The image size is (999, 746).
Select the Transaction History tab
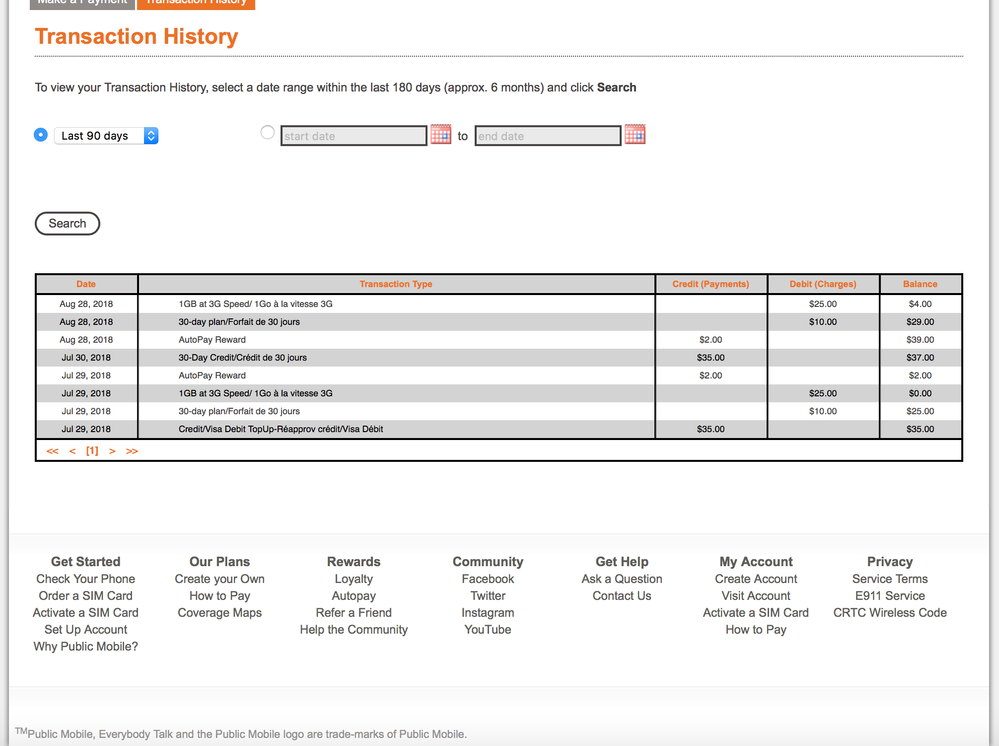[x=196, y=3]
